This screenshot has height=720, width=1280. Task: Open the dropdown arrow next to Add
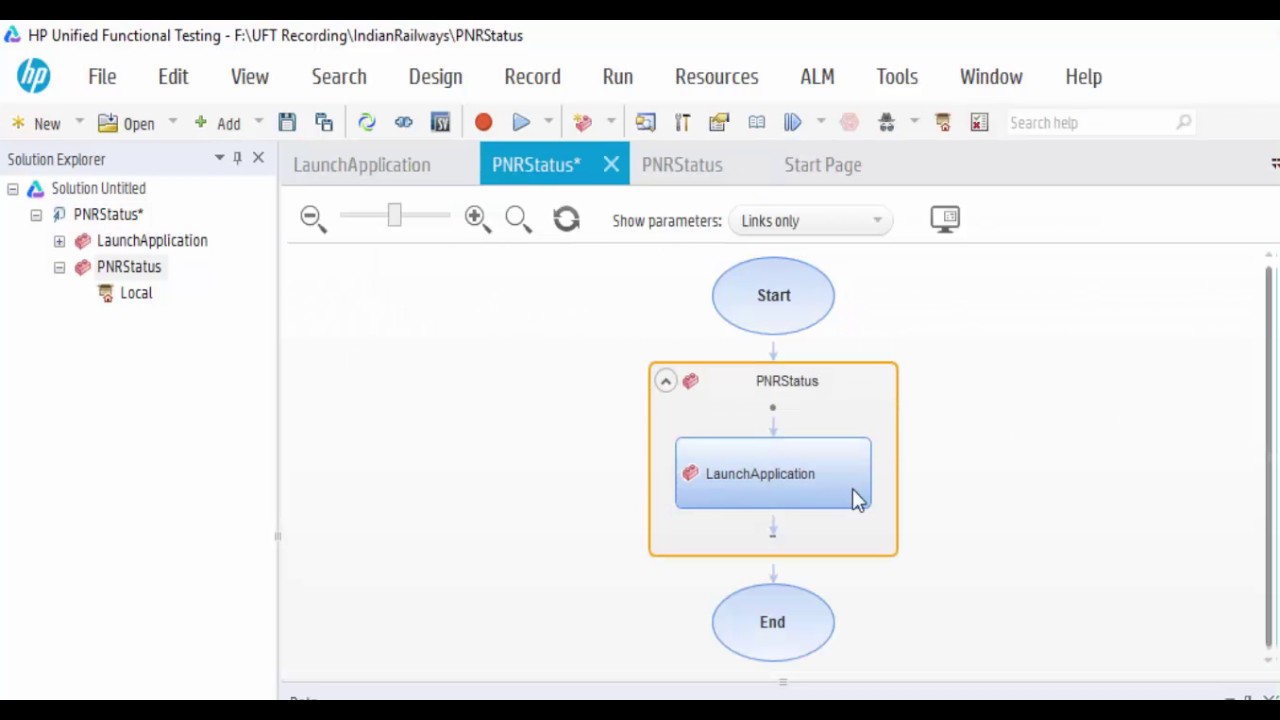[258, 122]
